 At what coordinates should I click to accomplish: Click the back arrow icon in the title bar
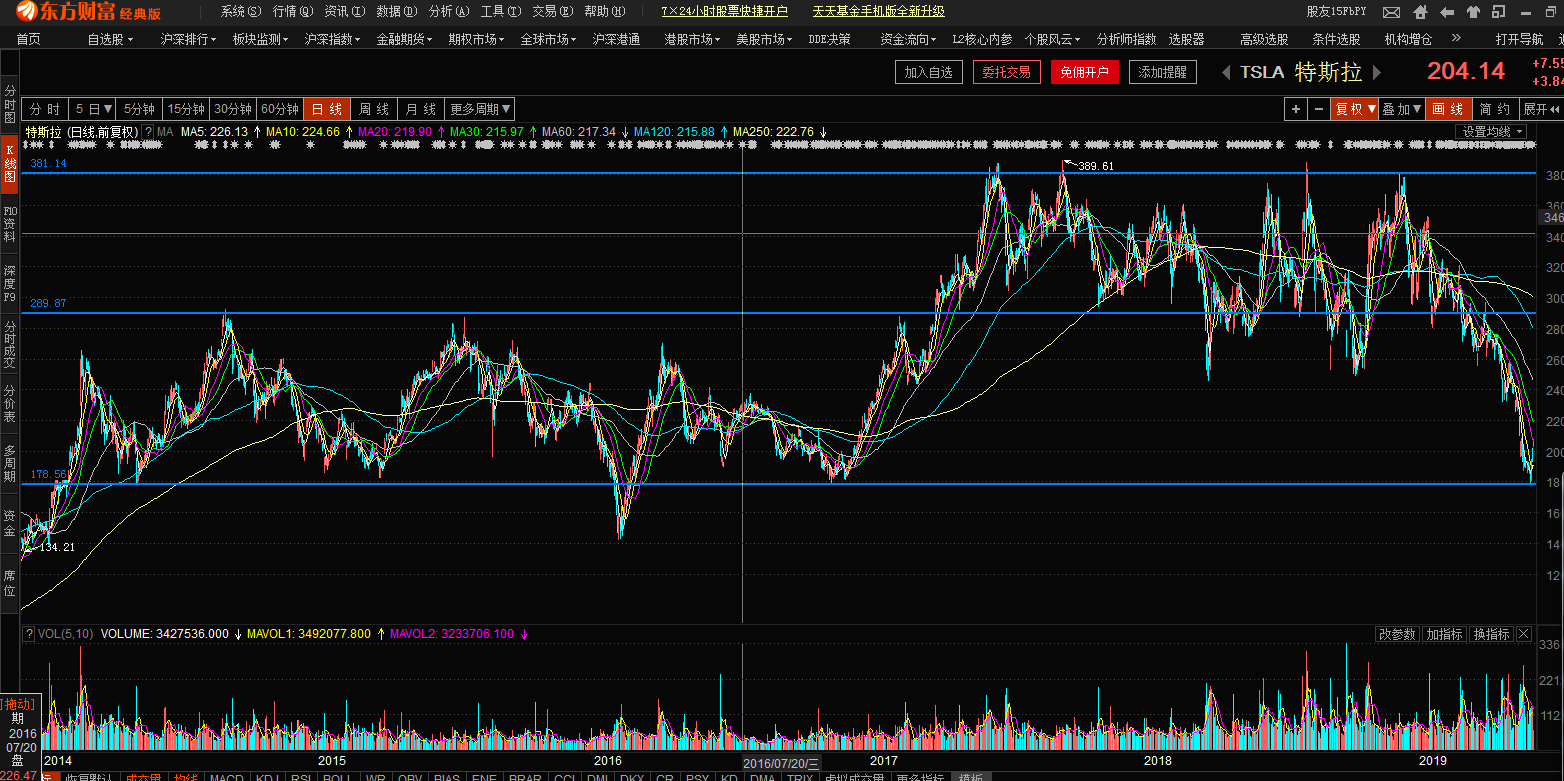[x=1446, y=12]
